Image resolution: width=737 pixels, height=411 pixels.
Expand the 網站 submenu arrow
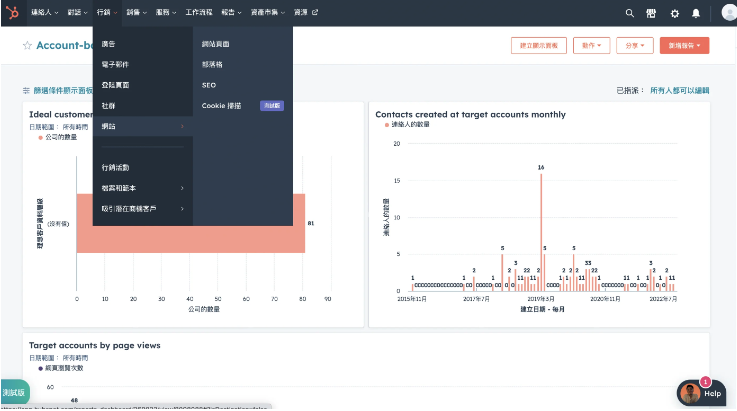coord(182,127)
